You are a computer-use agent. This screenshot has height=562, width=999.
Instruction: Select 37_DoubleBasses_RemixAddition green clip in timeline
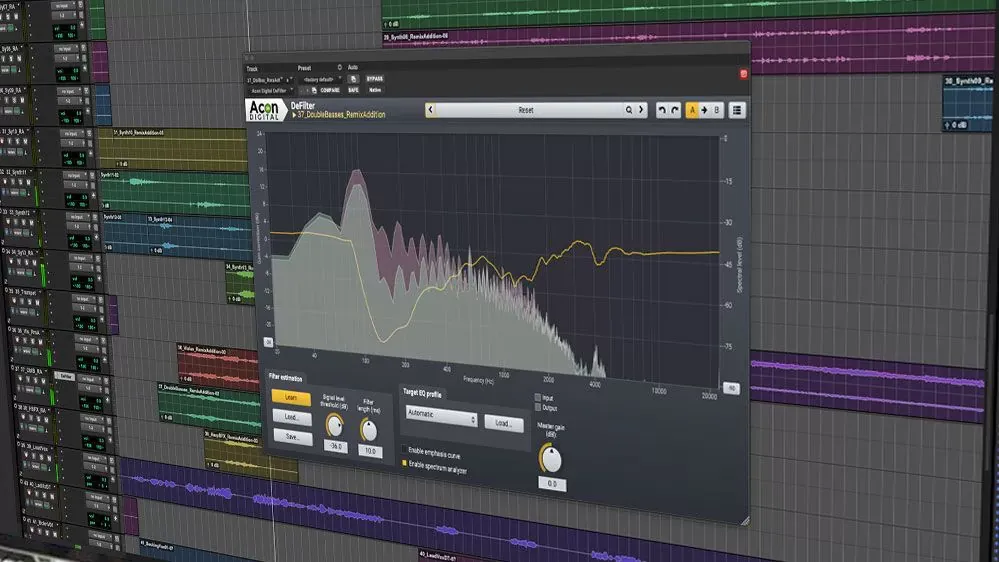209,407
